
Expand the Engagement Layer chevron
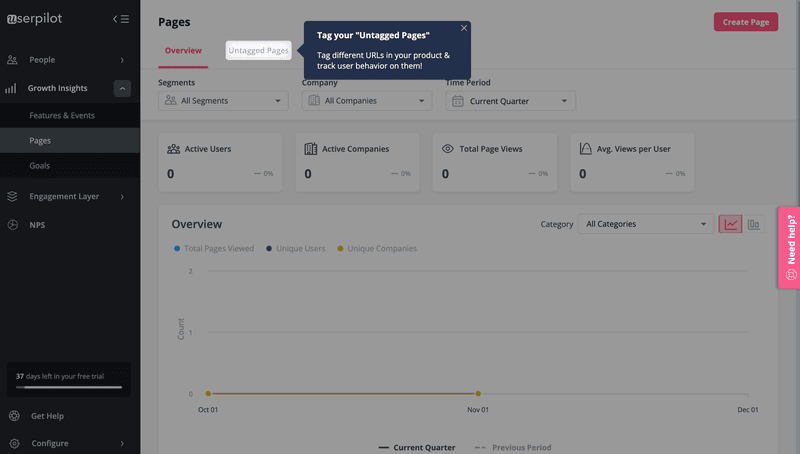click(122, 197)
